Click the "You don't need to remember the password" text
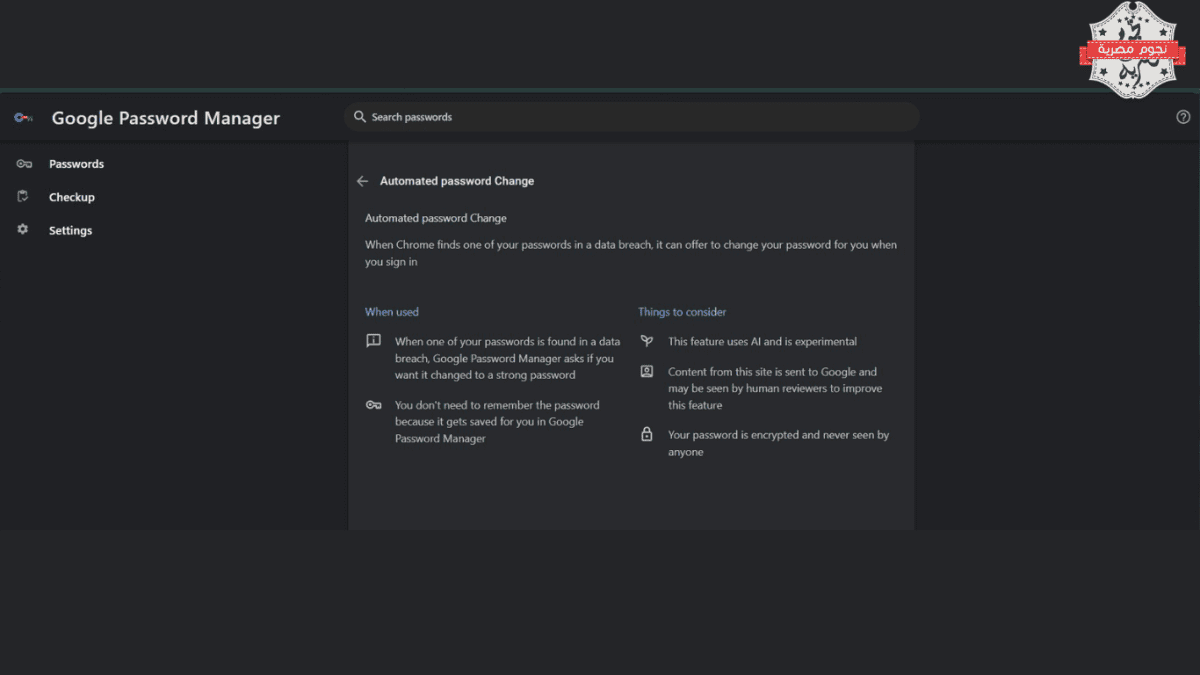This screenshot has width=1200, height=675. (x=497, y=422)
